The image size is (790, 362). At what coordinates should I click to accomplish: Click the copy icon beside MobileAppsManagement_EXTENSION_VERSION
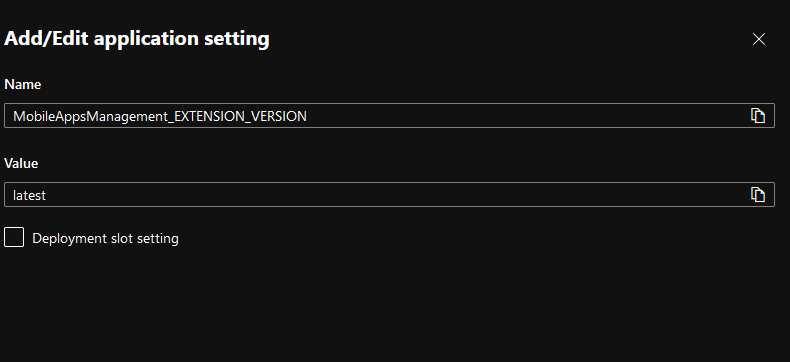[758, 116]
